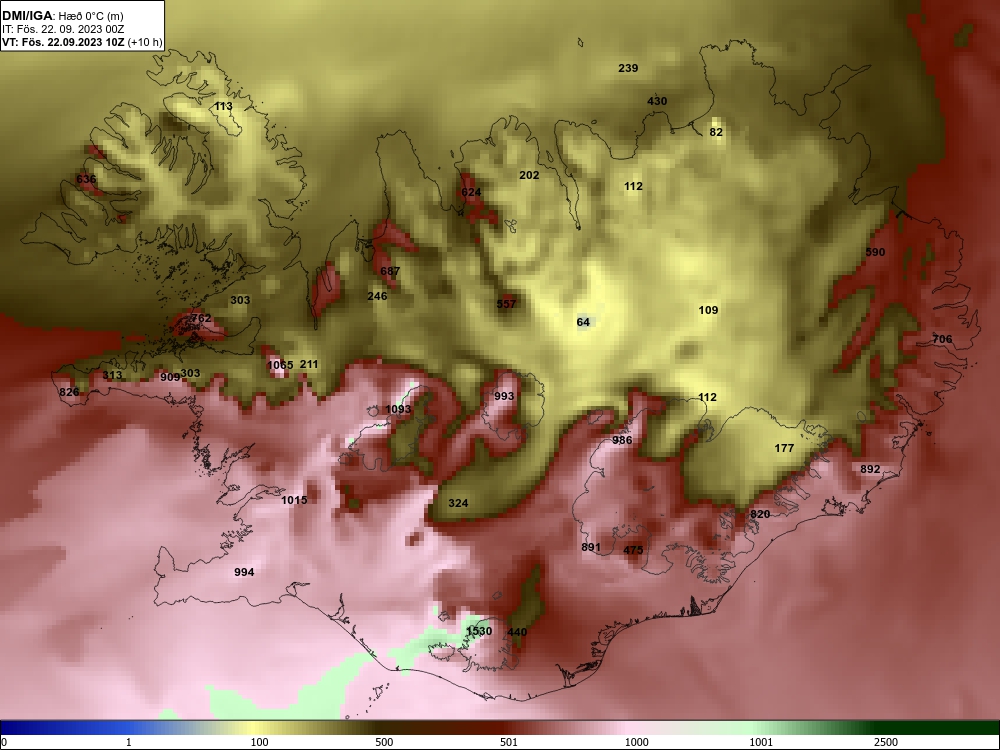The height and width of the screenshot is (750, 1000).
Task: Select the map value 1015
Action: click(x=294, y=500)
